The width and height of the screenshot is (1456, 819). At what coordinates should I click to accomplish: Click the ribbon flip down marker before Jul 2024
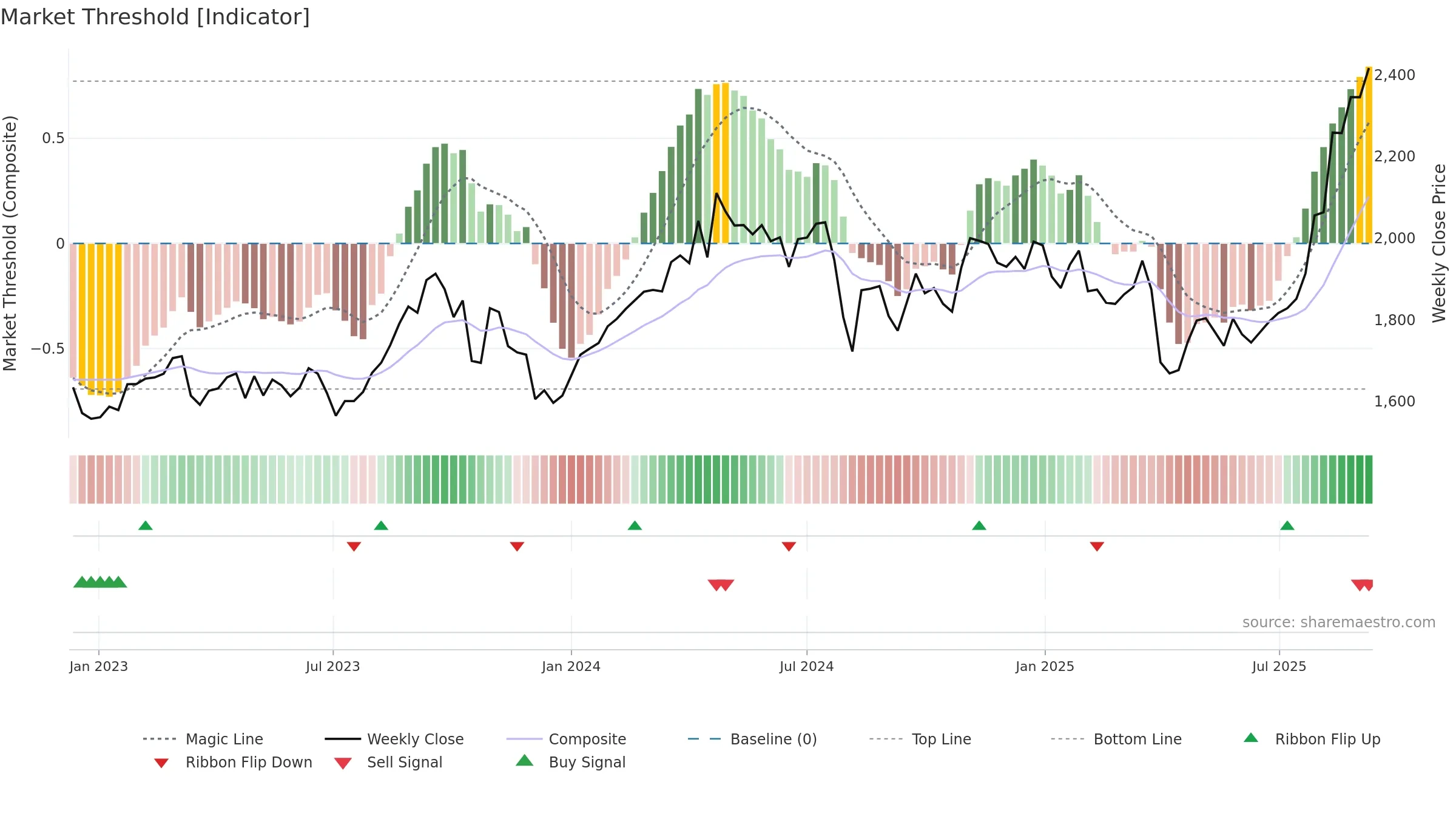click(x=789, y=547)
